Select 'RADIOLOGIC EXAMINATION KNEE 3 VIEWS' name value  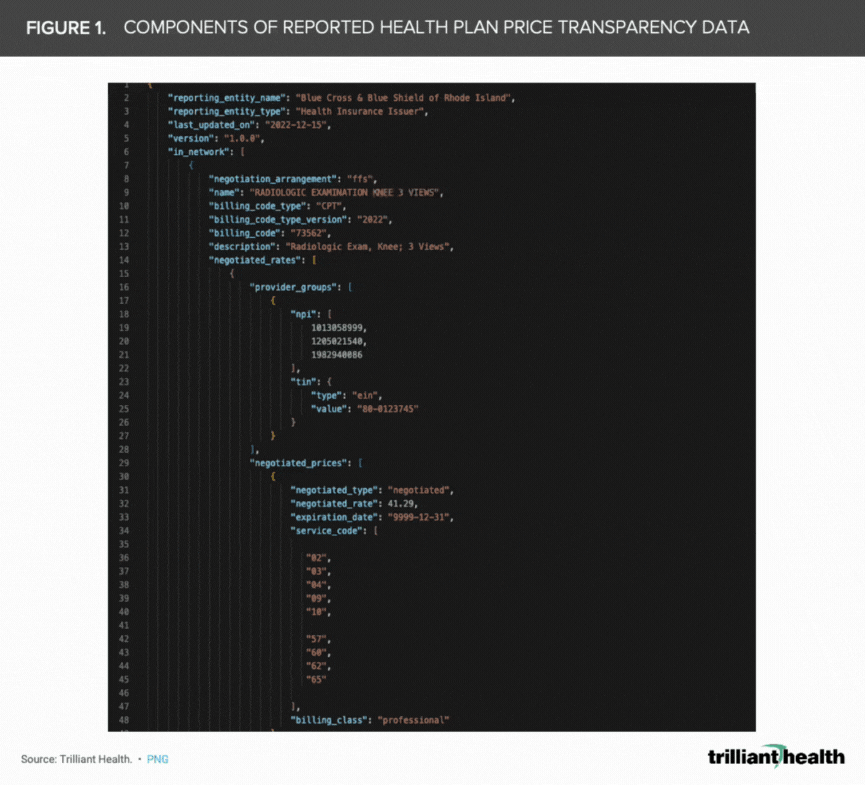[x=344, y=193]
